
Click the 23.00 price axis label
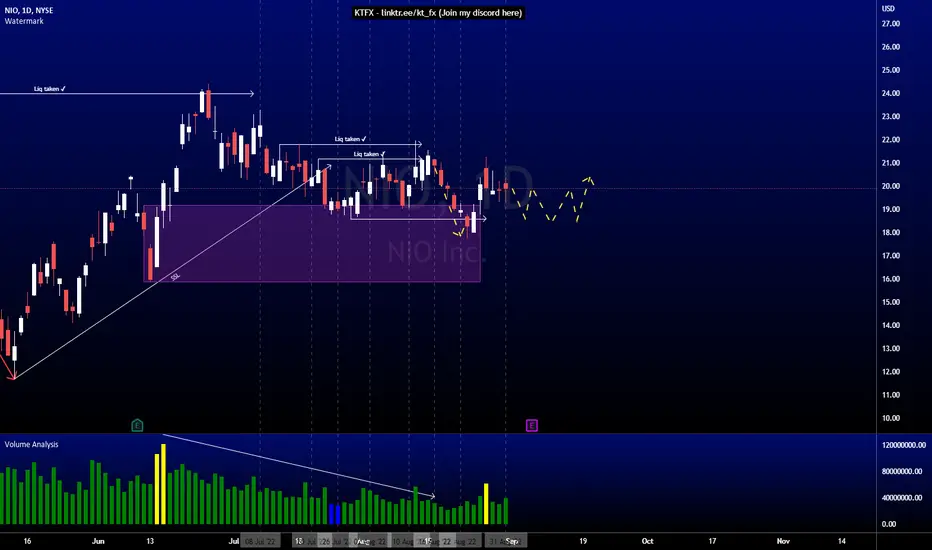[890, 117]
